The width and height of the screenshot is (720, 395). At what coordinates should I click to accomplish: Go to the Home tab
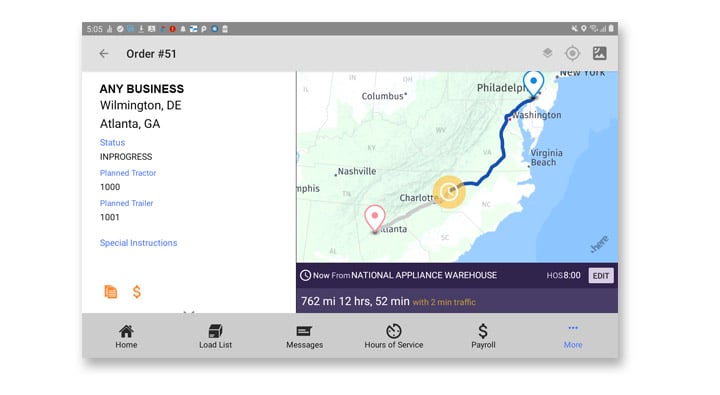click(x=126, y=337)
